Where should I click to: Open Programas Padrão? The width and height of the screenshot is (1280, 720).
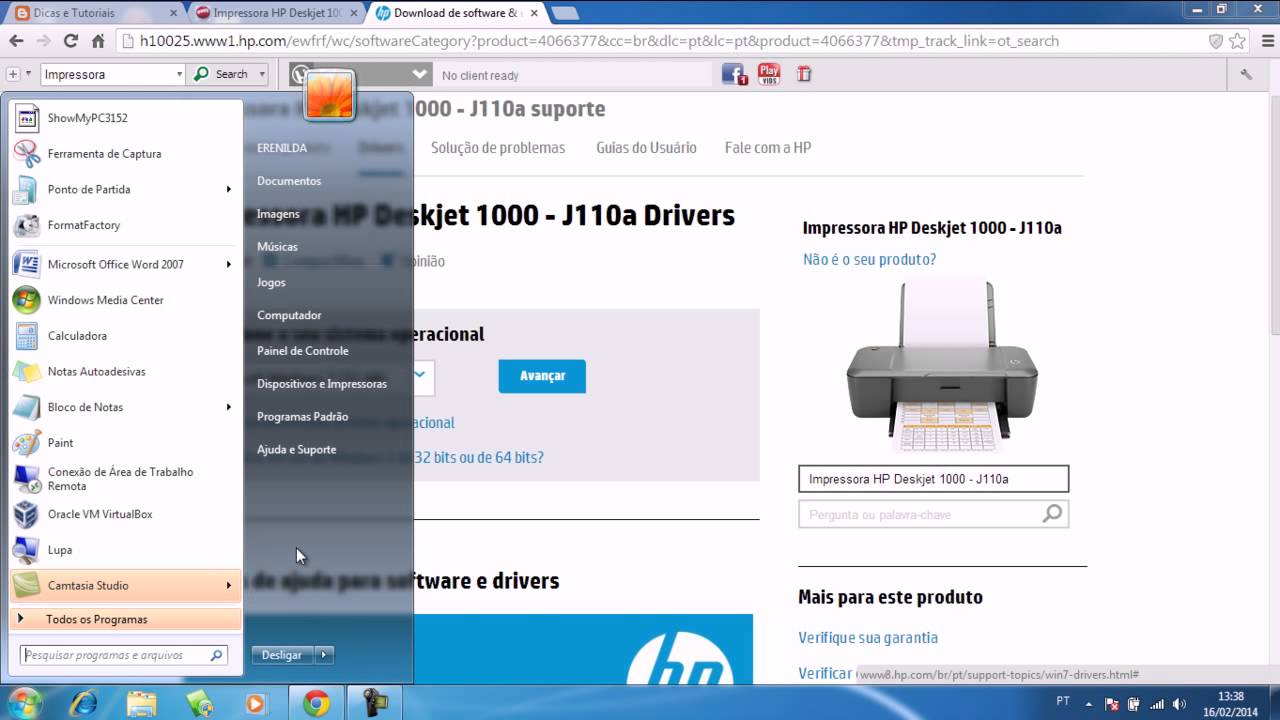[x=303, y=416]
